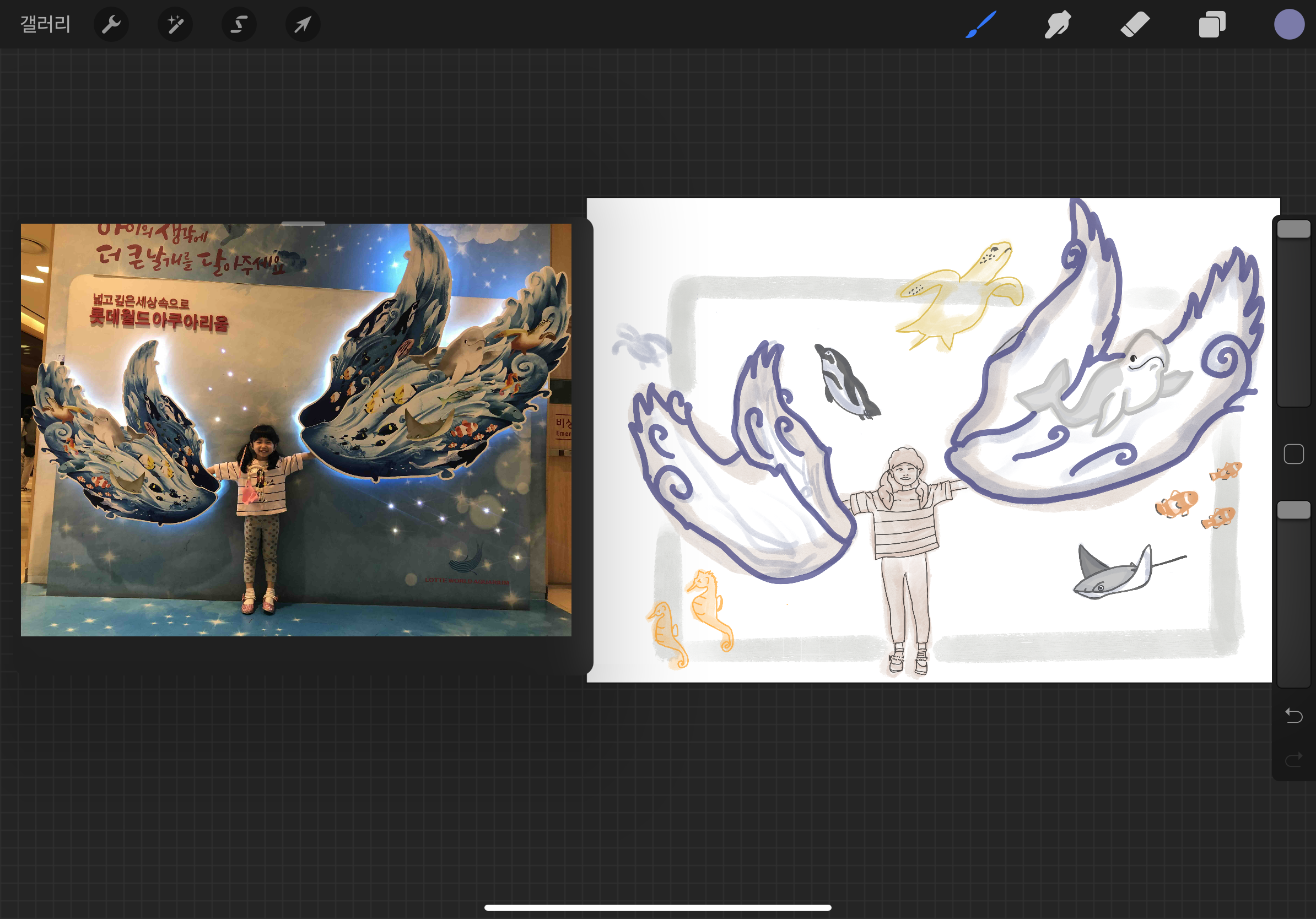This screenshot has width=1316, height=919.
Task: Activate the Selection S-shaped tool
Action: coord(239,25)
